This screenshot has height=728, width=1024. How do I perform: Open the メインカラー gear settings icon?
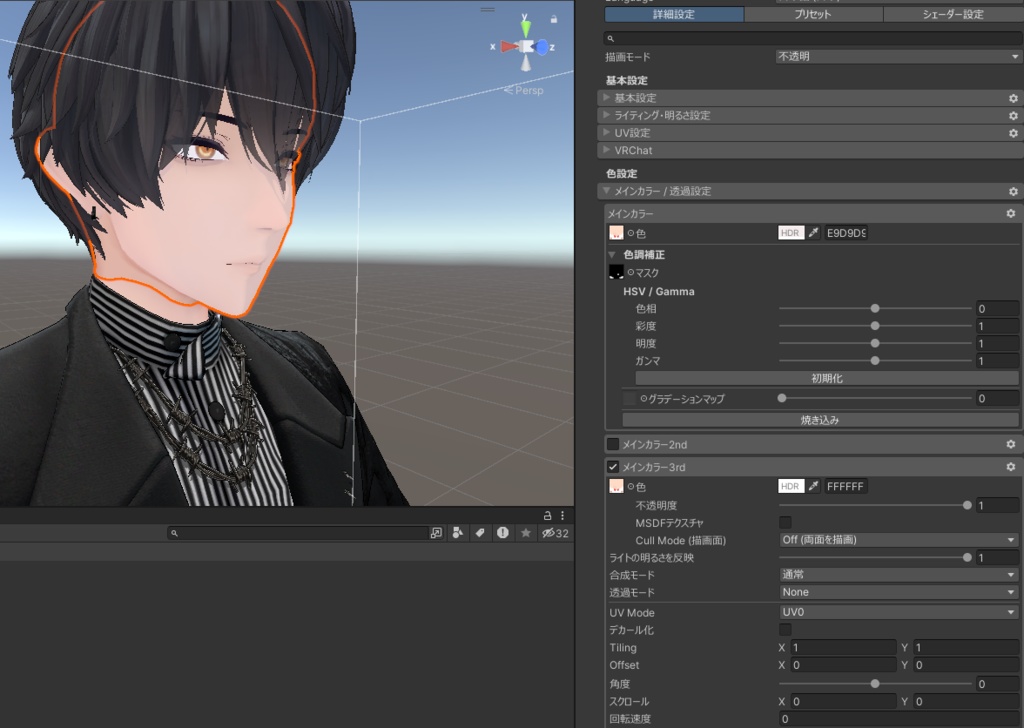(1010, 213)
